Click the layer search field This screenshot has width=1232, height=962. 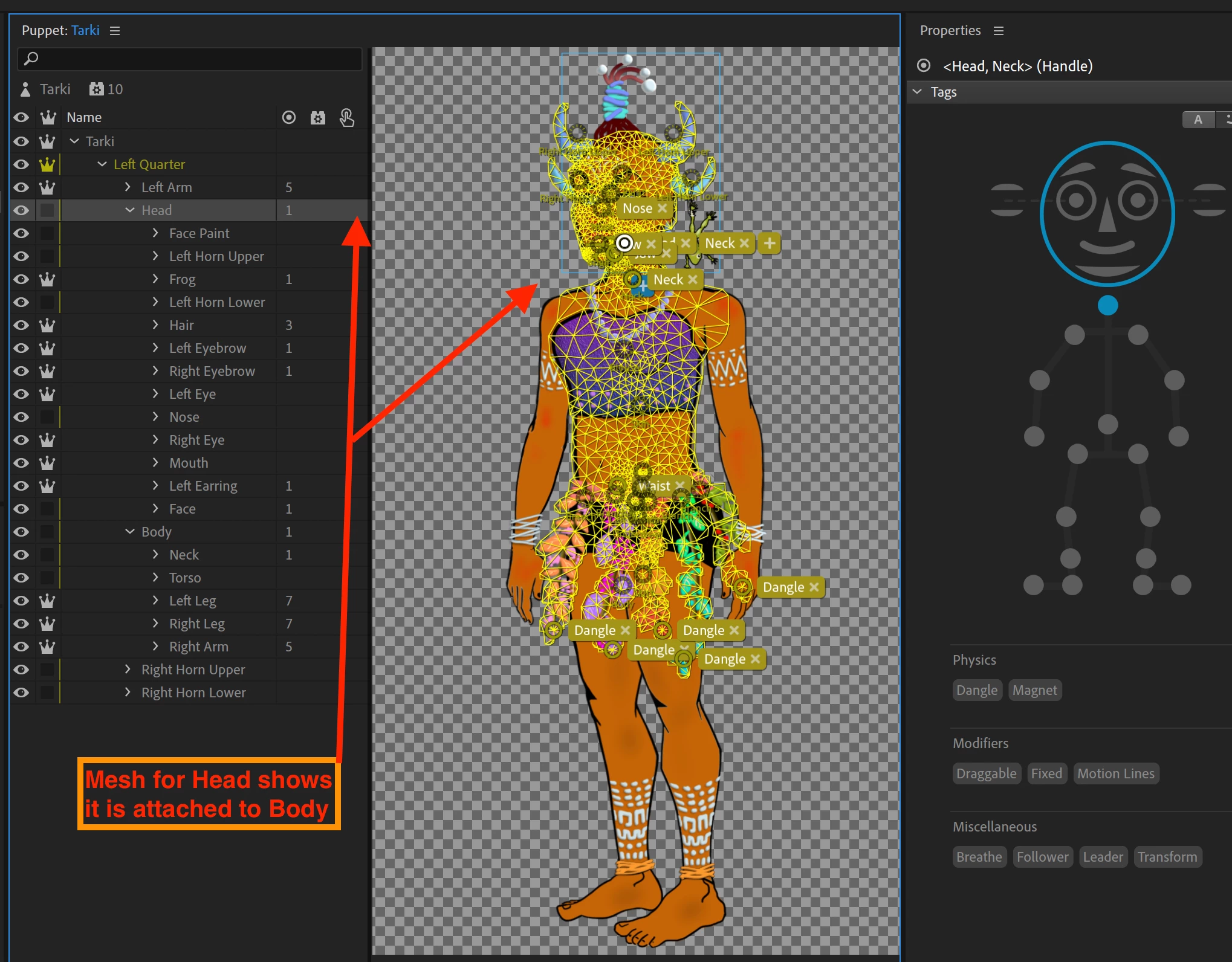(x=190, y=59)
